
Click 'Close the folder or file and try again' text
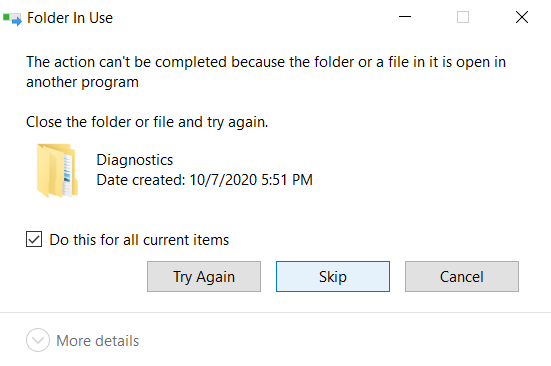pyautogui.click(x=147, y=122)
